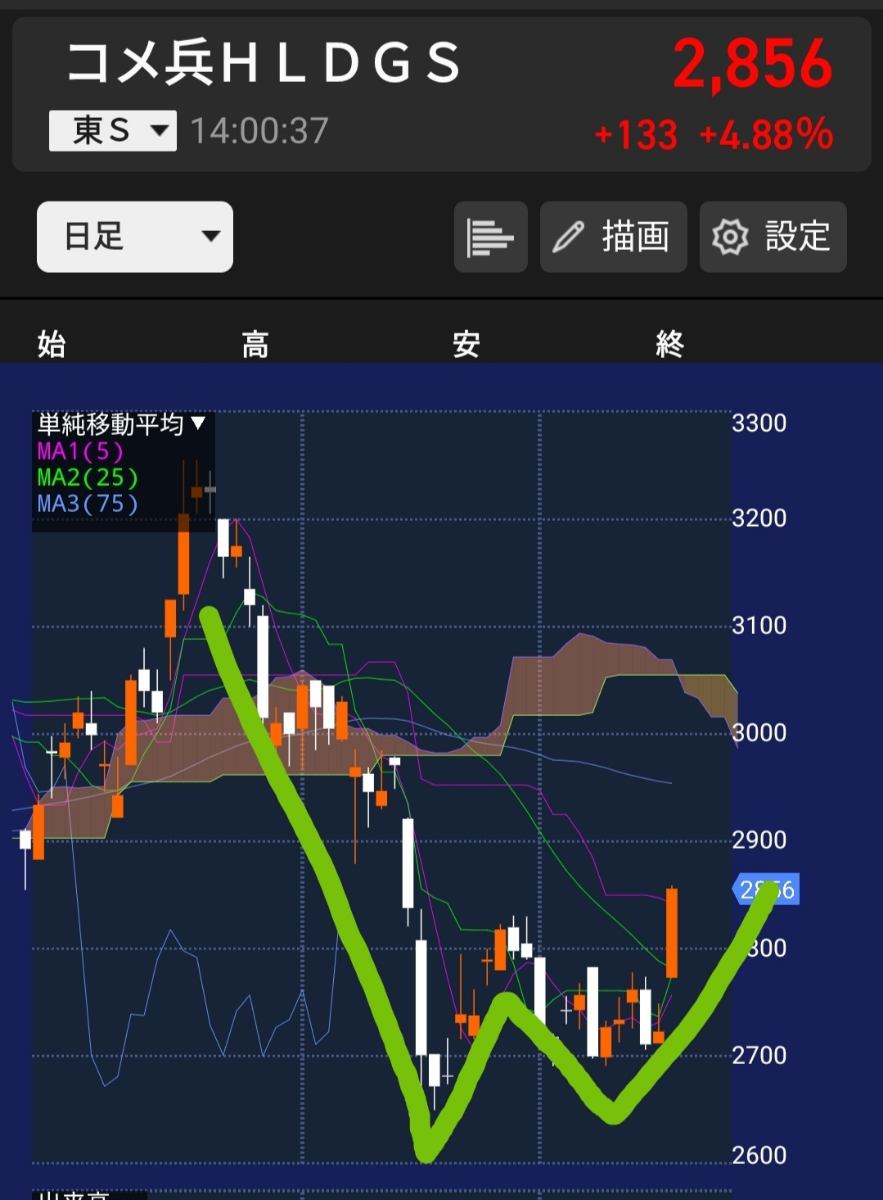Viewport: 883px width, 1200px height.
Task: Select the 描画 drawing pencil tool
Action: [x=613, y=237]
